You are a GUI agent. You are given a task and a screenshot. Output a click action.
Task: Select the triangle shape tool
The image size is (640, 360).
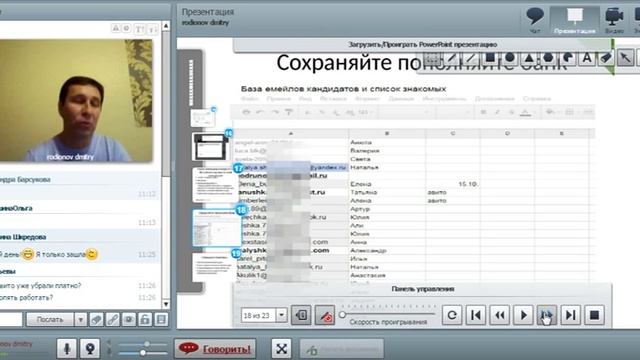[x=529, y=58]
